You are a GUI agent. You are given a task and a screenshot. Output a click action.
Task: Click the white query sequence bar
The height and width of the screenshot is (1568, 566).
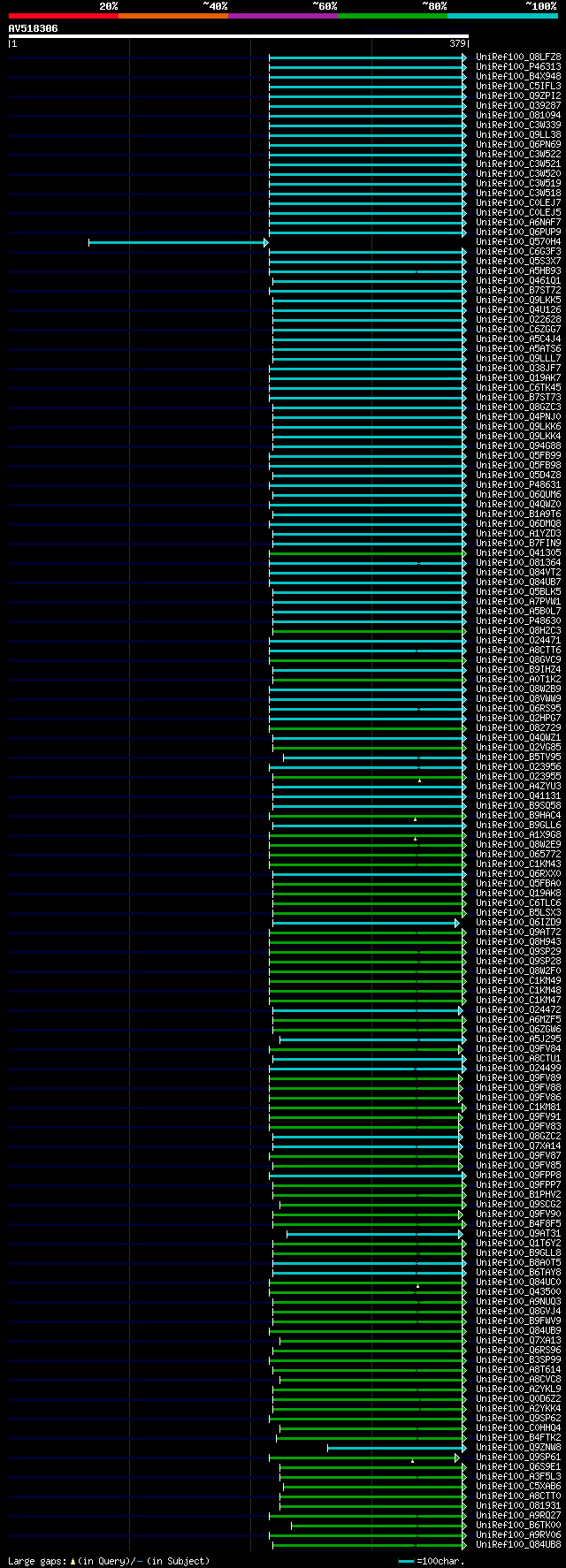coord(238,36)
